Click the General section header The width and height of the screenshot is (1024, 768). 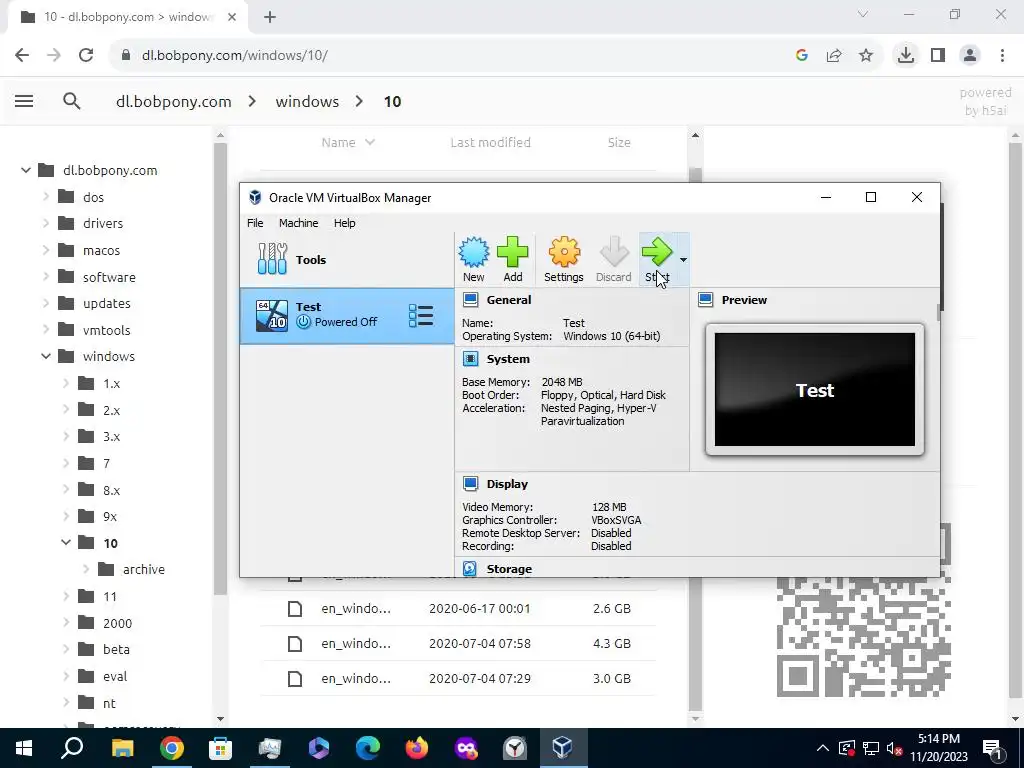[509, 300]
